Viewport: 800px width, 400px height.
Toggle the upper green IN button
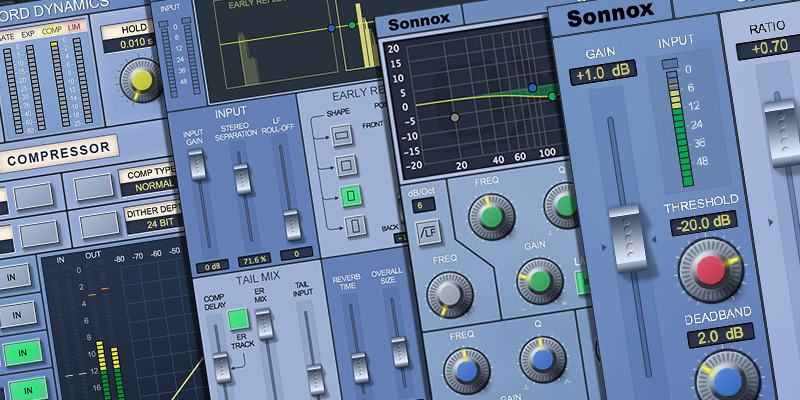[x=22, y=352]
